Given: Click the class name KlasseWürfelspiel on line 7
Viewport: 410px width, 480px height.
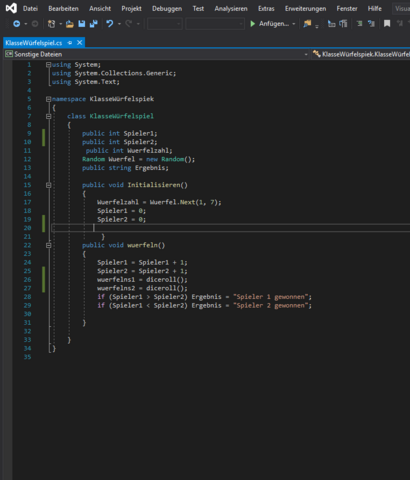Looking at the screenshot, I should tap(122, 116).
